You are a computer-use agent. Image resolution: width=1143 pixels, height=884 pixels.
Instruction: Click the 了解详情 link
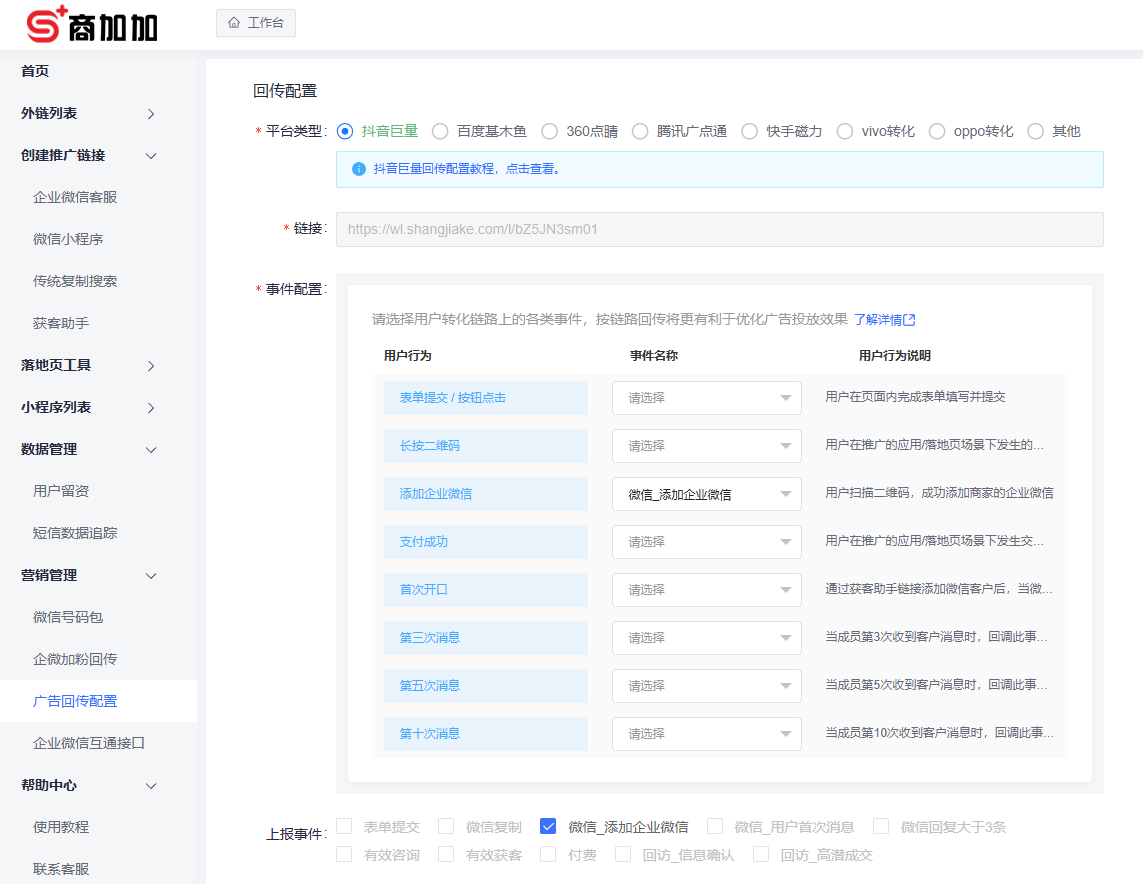tap(879, 318)
